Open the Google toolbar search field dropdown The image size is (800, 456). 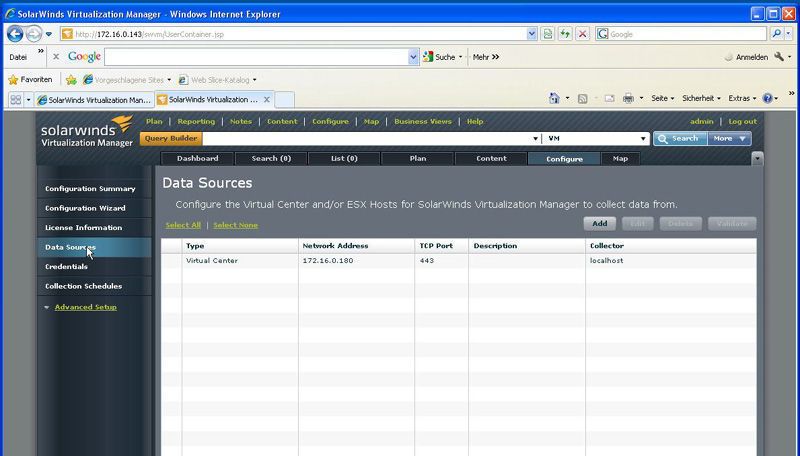pyautogui.click(x=413, y=57)
